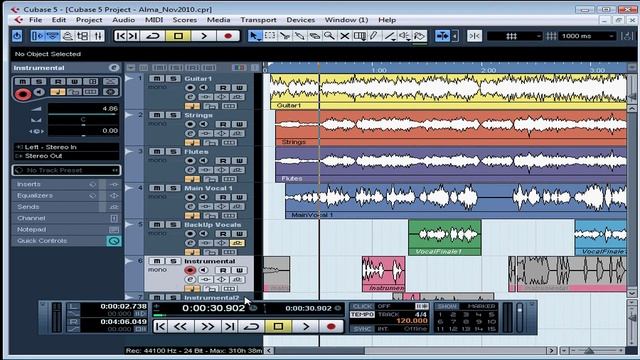Open Notepad section in Inspector

click(67, 229)
